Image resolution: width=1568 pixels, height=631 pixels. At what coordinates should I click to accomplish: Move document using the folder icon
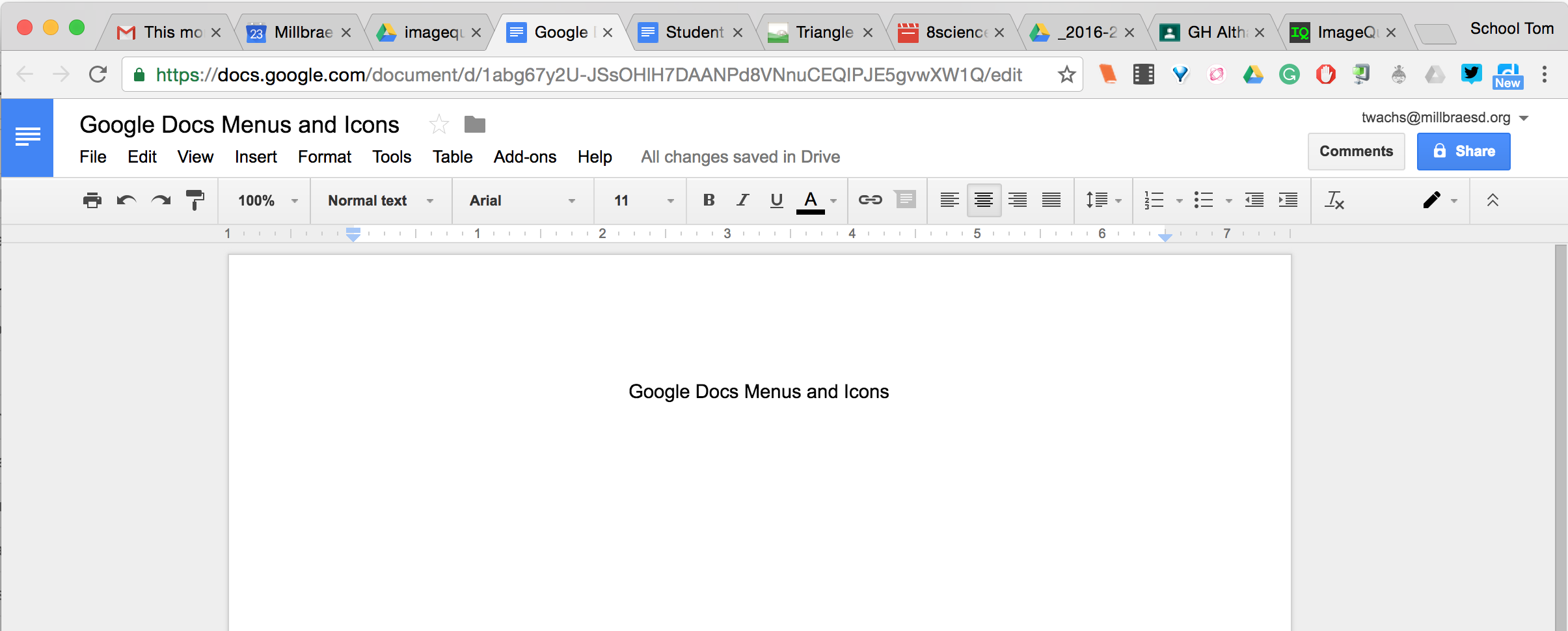(x=475, y=124)
